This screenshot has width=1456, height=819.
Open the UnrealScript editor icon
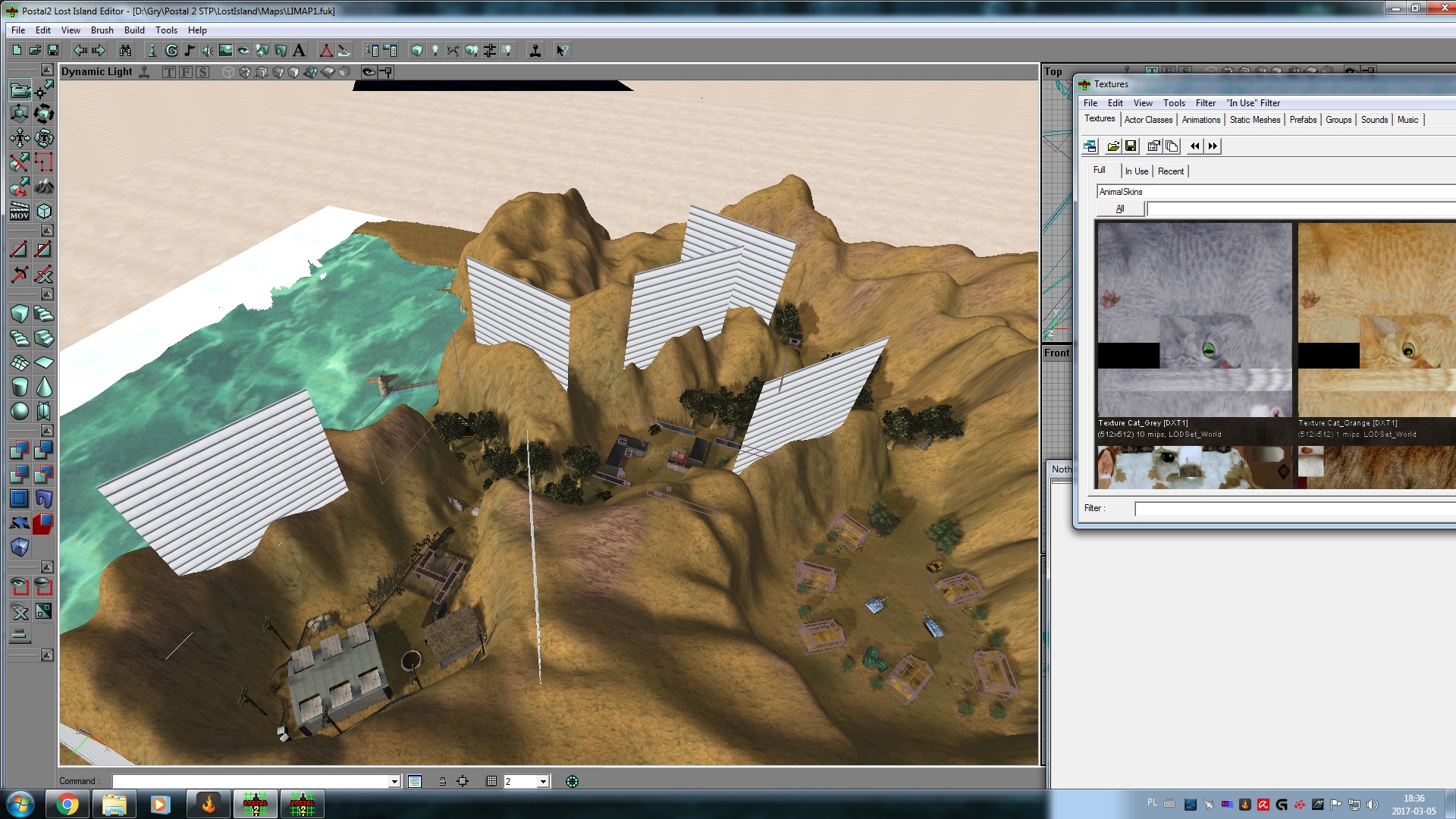pos(344,50)
